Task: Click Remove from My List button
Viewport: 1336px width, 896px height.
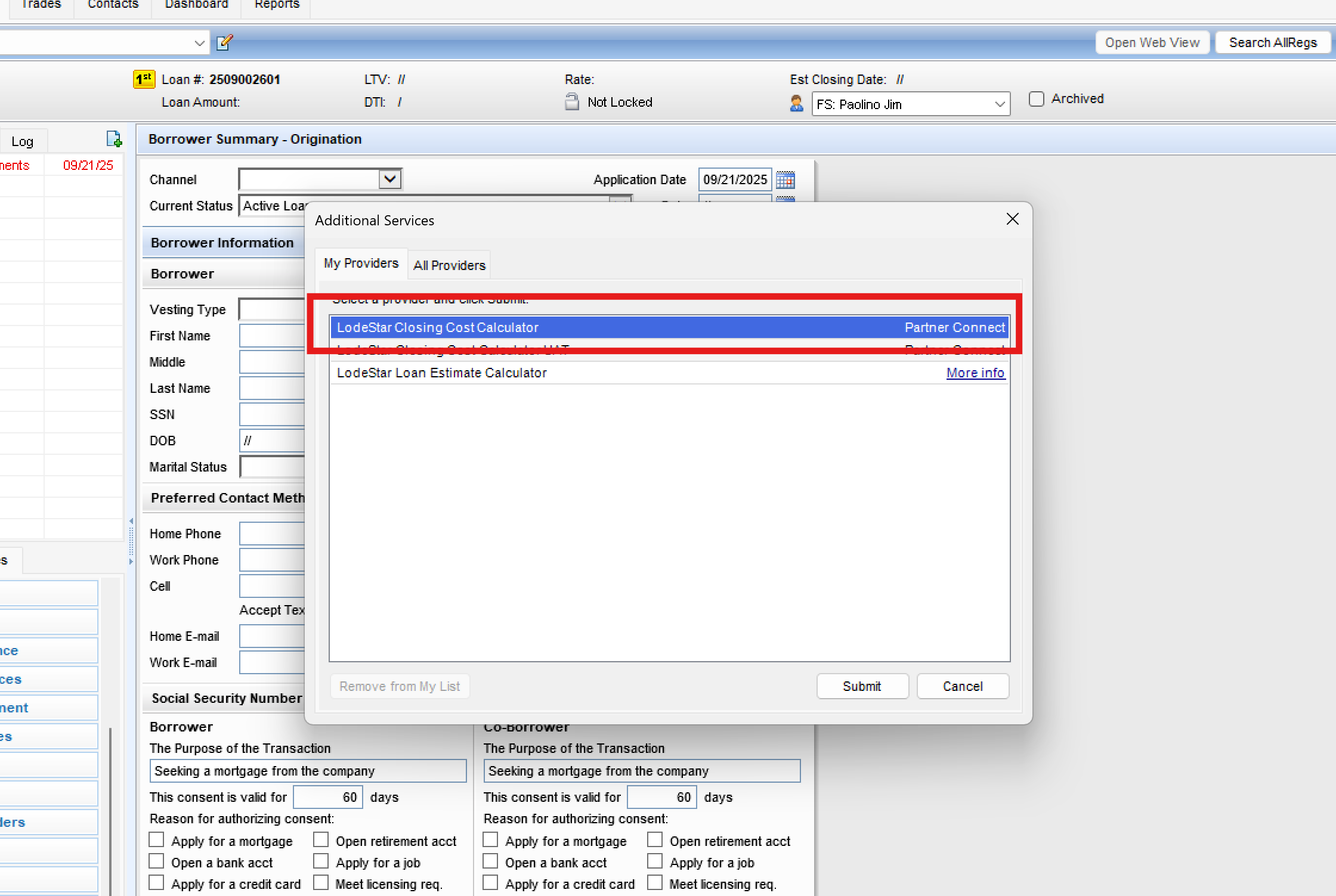Action: click(x=400, y=686)
